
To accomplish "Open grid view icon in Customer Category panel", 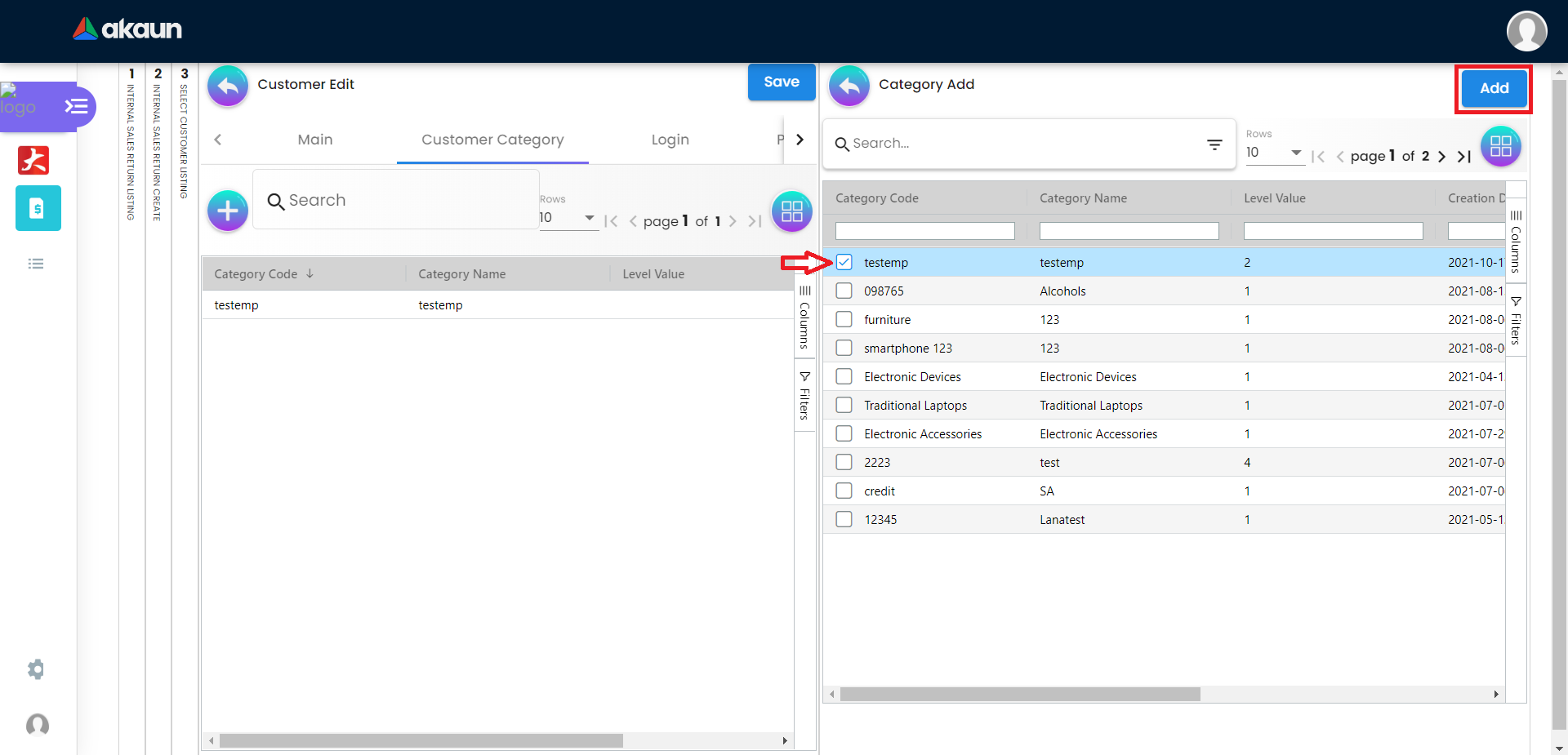I will pyautogui.click(x=791, y=212).
